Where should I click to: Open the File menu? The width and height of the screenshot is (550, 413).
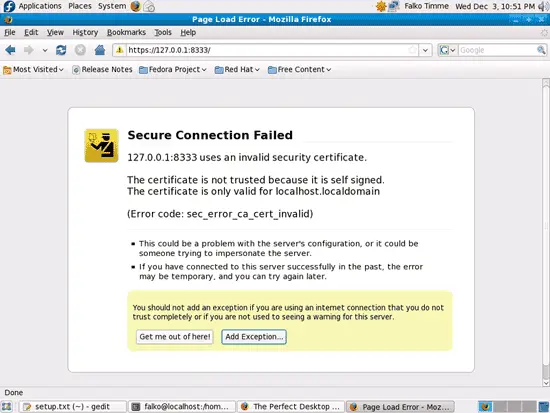[x=9, y=32]
